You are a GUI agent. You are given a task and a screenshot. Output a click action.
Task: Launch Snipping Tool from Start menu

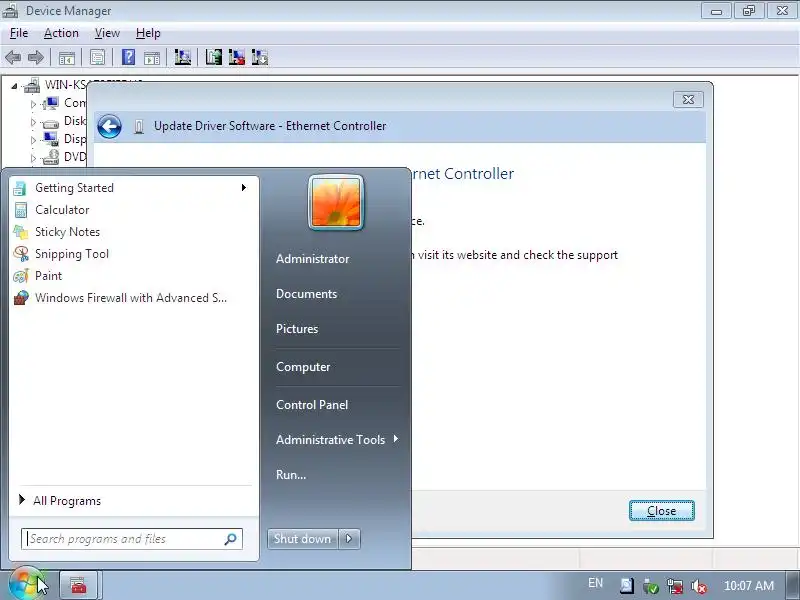tap(72, 254)
